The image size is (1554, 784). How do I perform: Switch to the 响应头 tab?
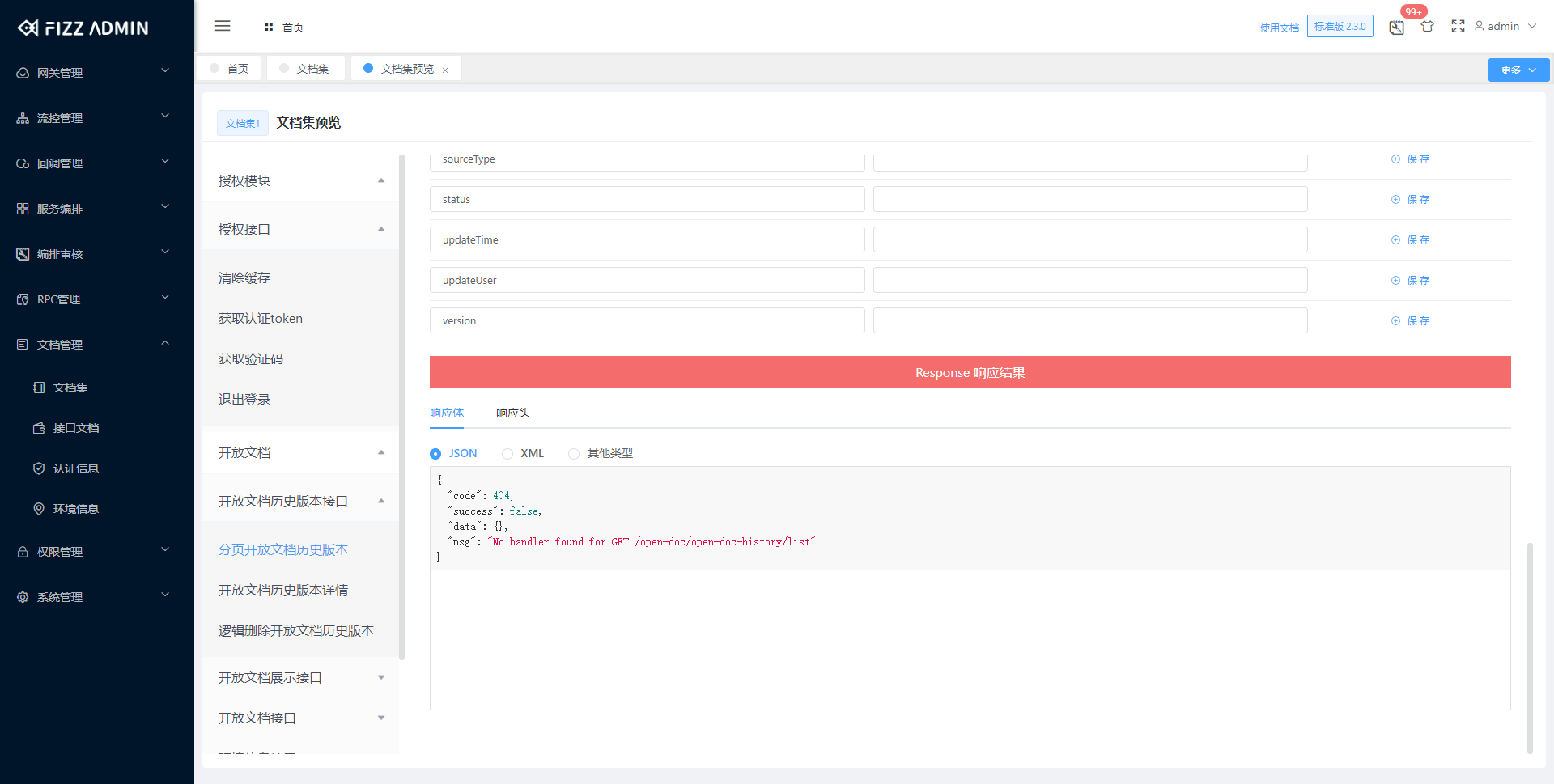512,413
